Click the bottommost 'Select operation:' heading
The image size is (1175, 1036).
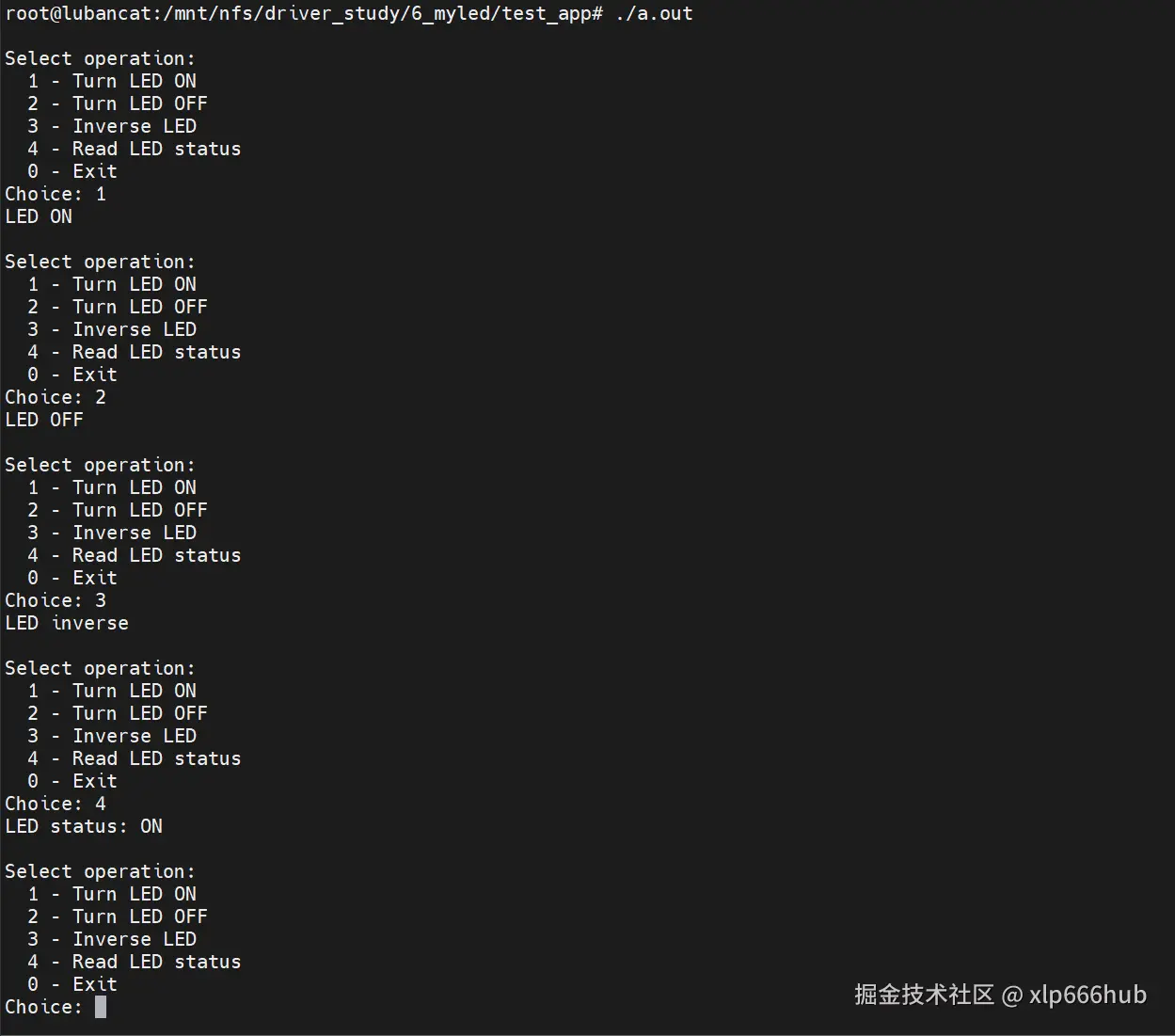click(x=100, y=871)
